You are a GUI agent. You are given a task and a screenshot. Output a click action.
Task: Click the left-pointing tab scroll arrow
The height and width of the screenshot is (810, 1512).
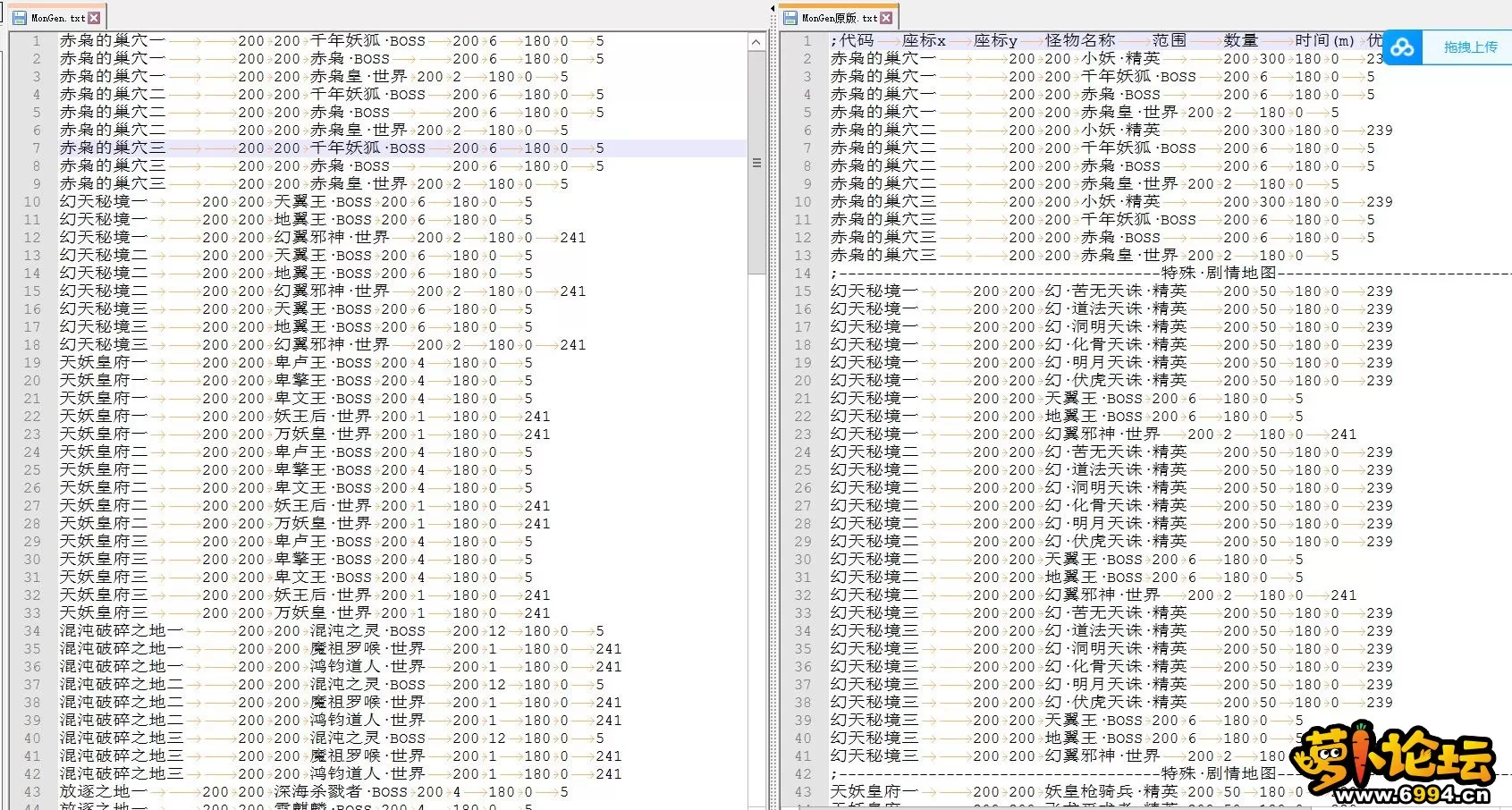773,9
